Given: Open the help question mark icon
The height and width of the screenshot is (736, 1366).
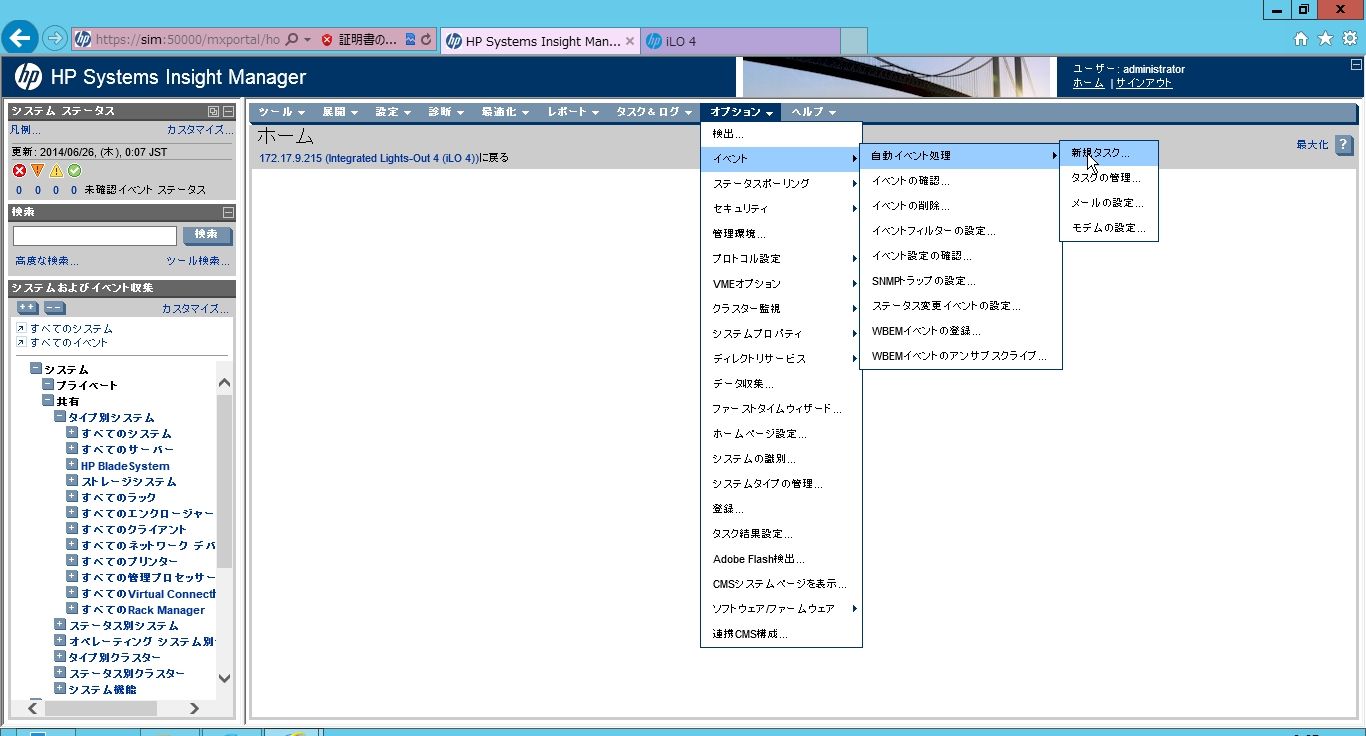Looking at the screenshot, I should tap(1344, 145).
